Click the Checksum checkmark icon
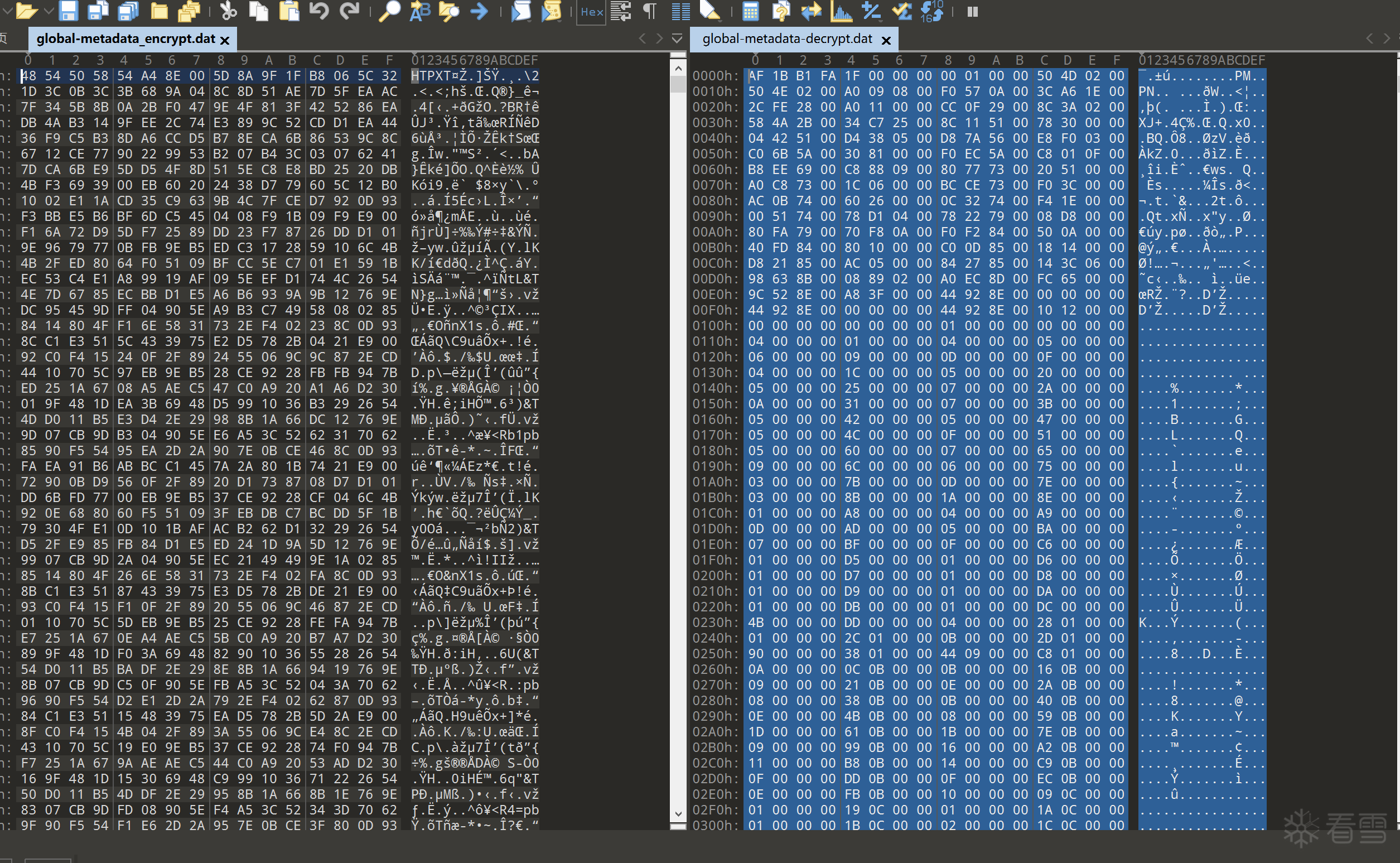1400x863 pixels. point(902,10)
